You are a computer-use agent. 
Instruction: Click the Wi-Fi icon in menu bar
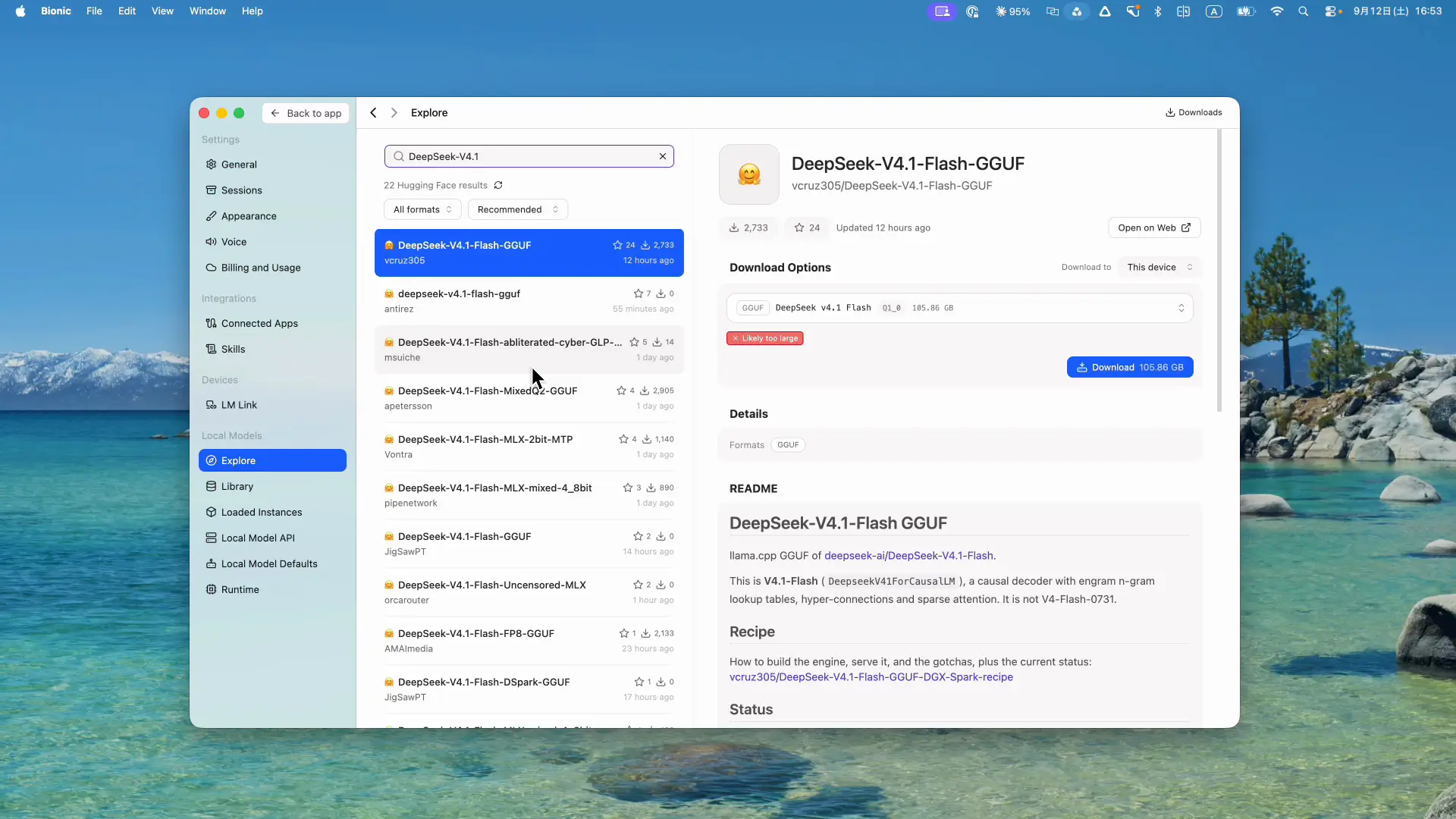1277,11
